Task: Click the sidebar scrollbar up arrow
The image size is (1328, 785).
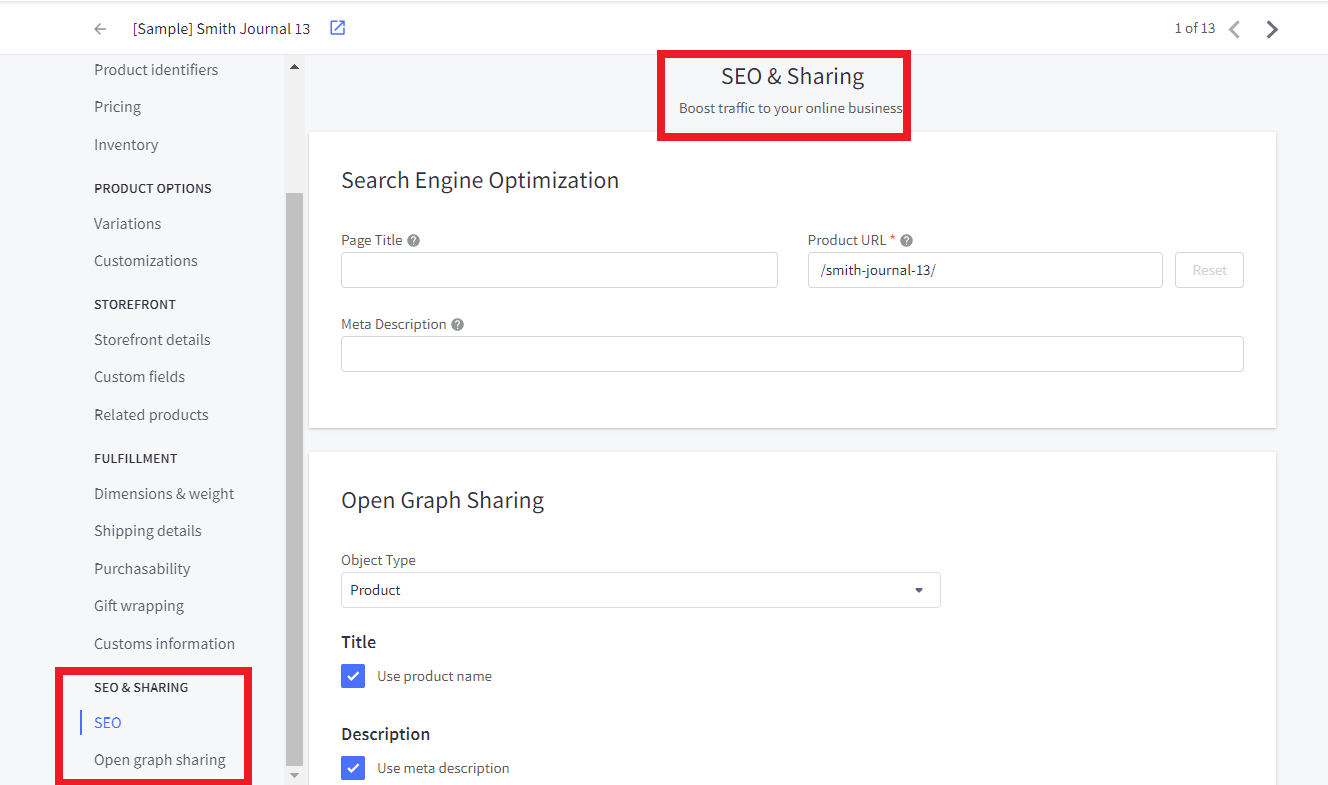Action: tap(294, 67)
